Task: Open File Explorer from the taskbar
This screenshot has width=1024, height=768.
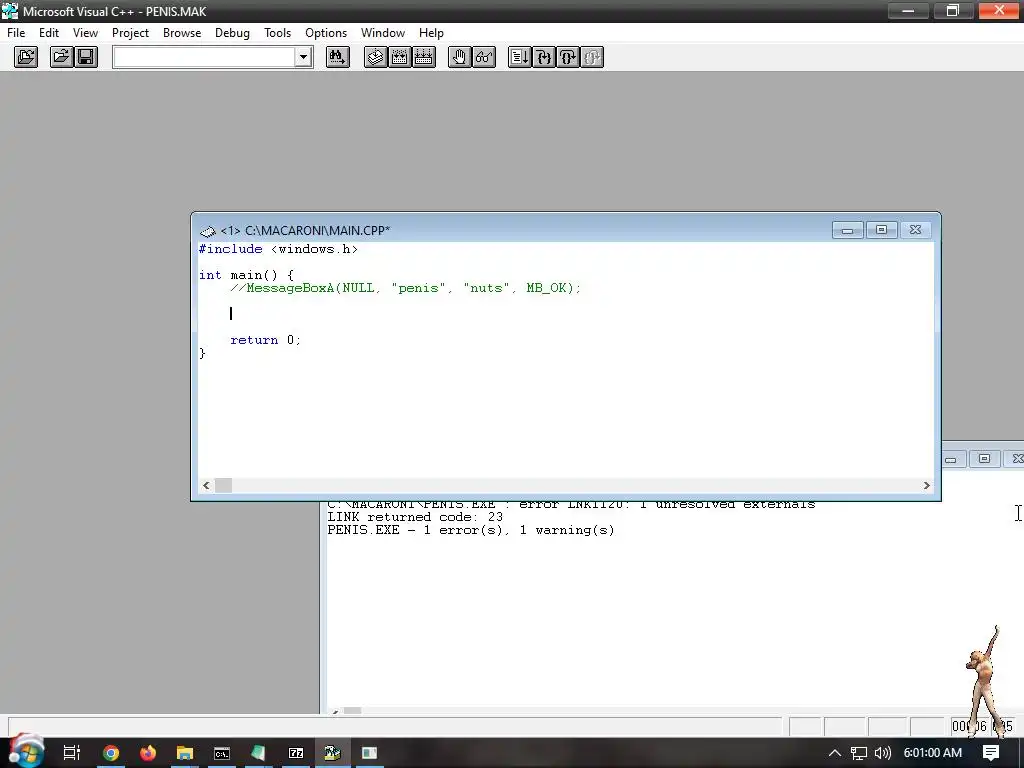Action: click(x=185, y=753)
